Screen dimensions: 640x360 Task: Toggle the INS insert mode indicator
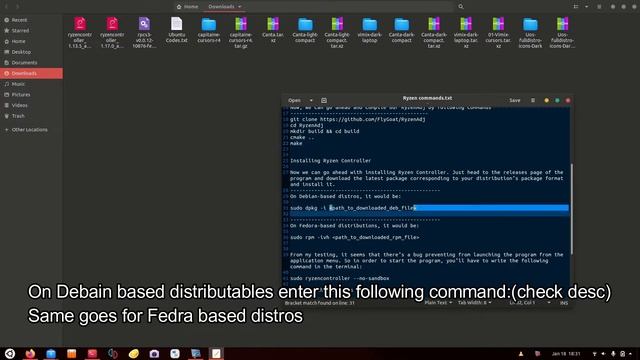(x=564, y=303)
